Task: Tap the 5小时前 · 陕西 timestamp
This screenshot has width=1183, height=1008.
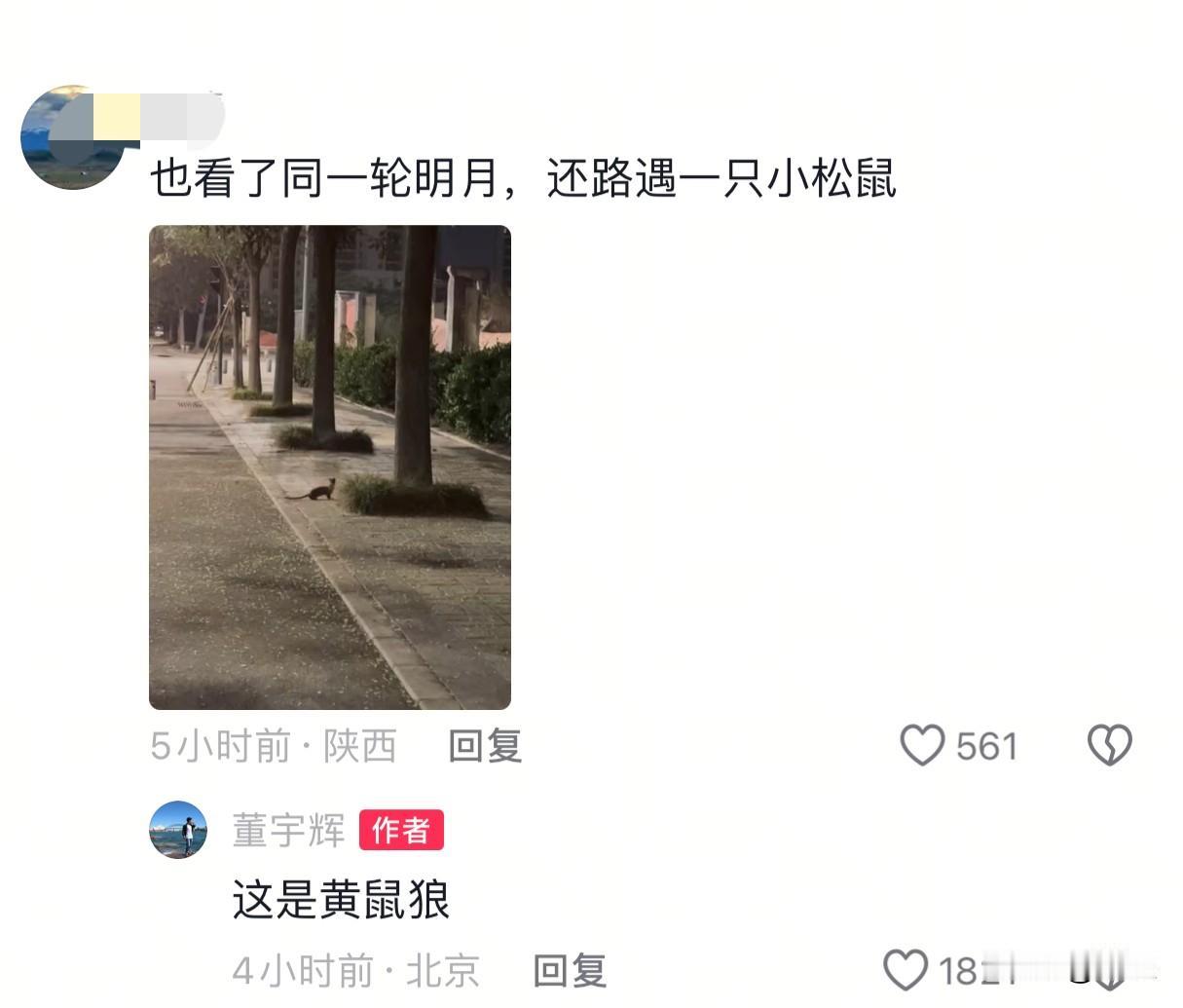Action: pyautogui.click(x=274, y=747)
